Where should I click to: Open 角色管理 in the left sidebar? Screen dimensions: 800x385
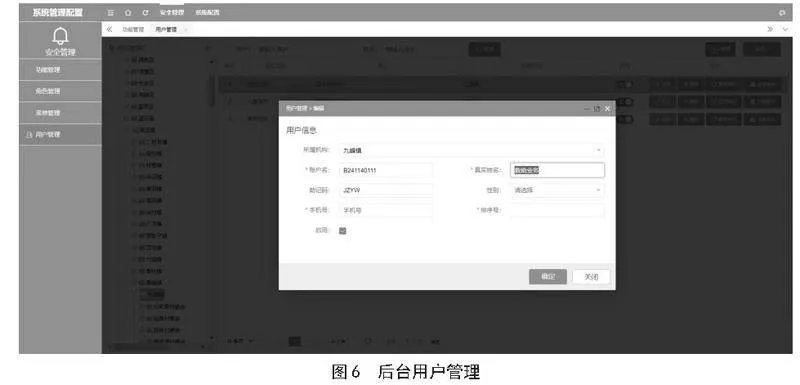pos(61,91)
